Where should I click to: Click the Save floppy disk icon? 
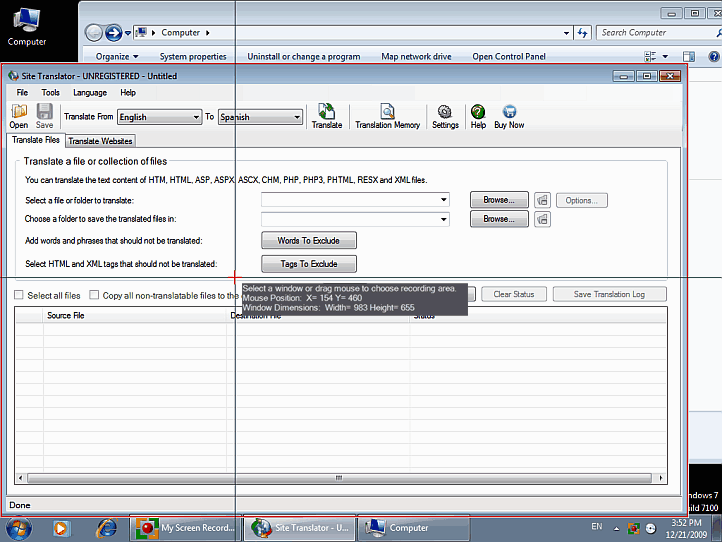pyautogui.click(x=44, y=116)
